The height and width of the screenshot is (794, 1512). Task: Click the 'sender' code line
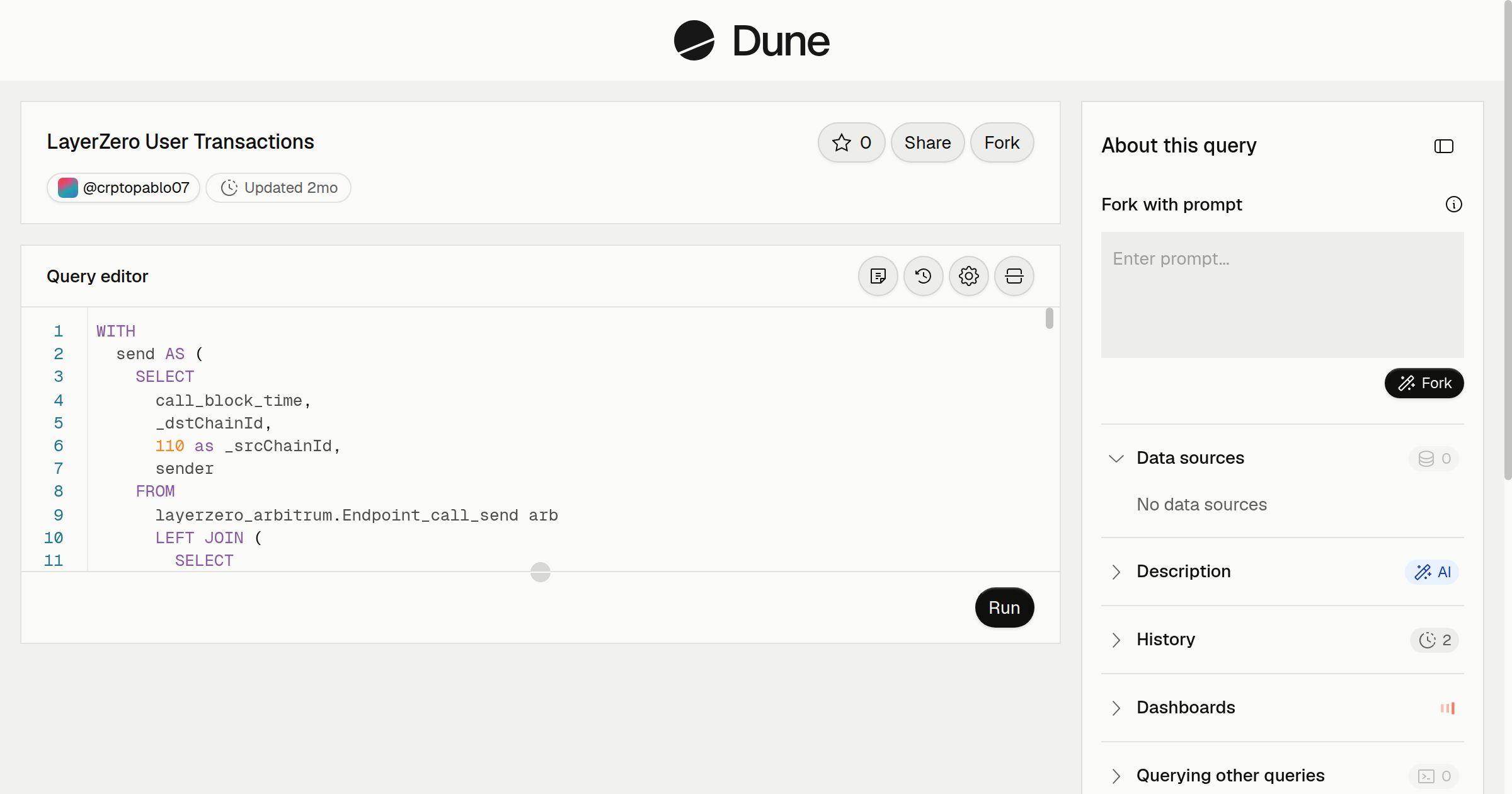pyautogui.click(x=185, y=469)
